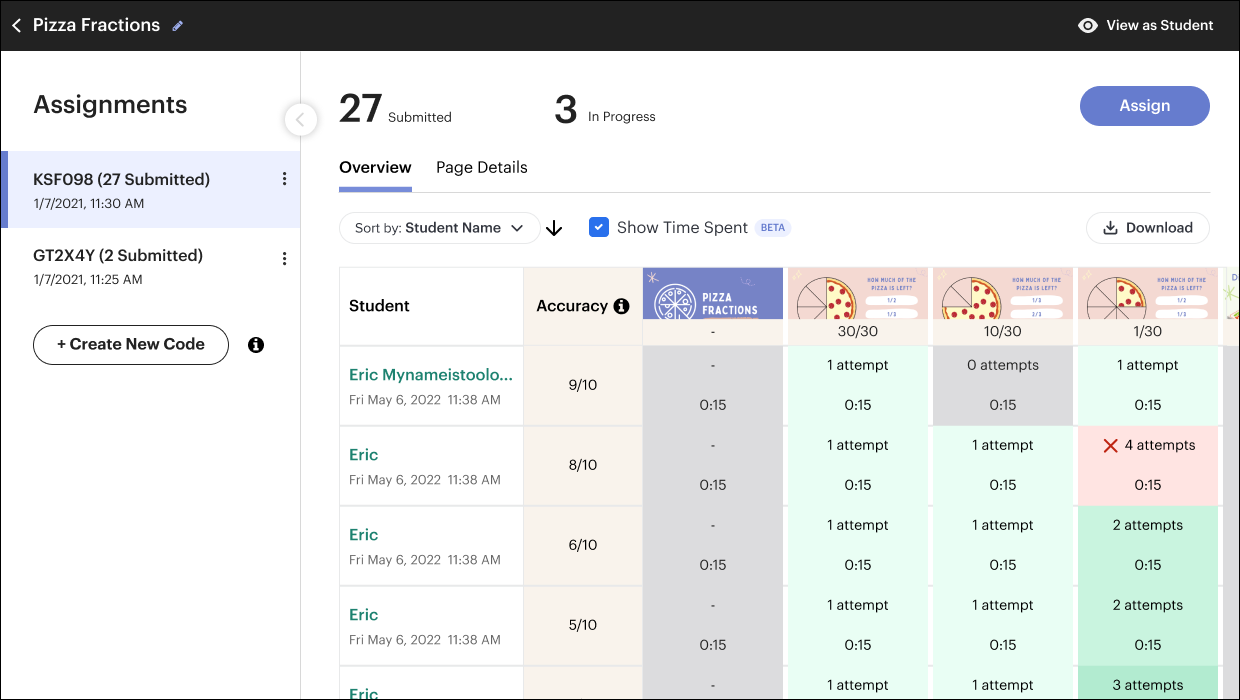This screenshot has width=1240, height=700.
Task: Click the Download button
Action: point(1148,228)
